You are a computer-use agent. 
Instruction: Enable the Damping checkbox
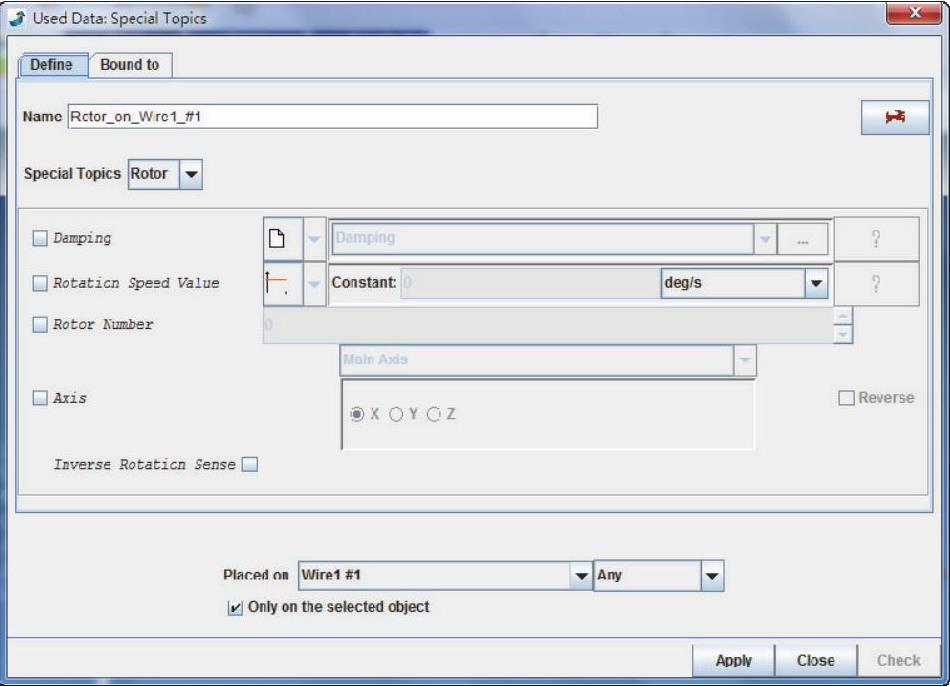coord(41,239)
